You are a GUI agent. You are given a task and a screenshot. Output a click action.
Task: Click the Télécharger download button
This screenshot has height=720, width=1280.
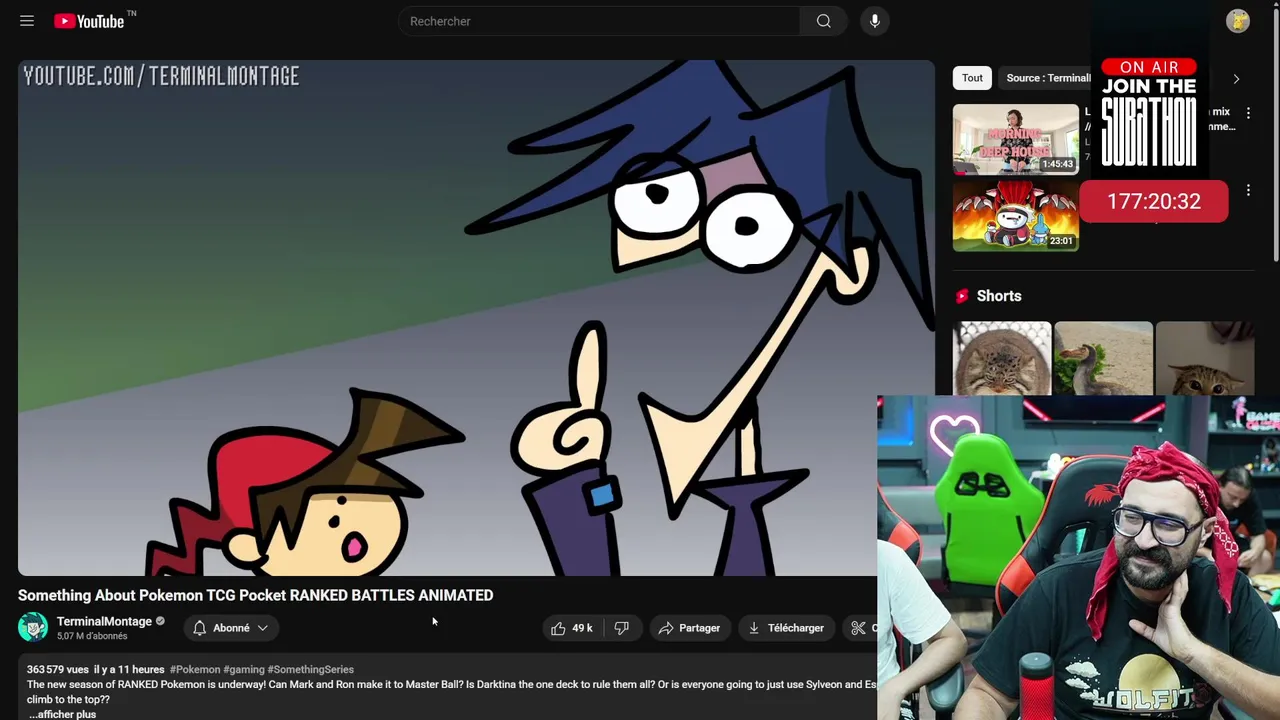click(x=786, y=628)
